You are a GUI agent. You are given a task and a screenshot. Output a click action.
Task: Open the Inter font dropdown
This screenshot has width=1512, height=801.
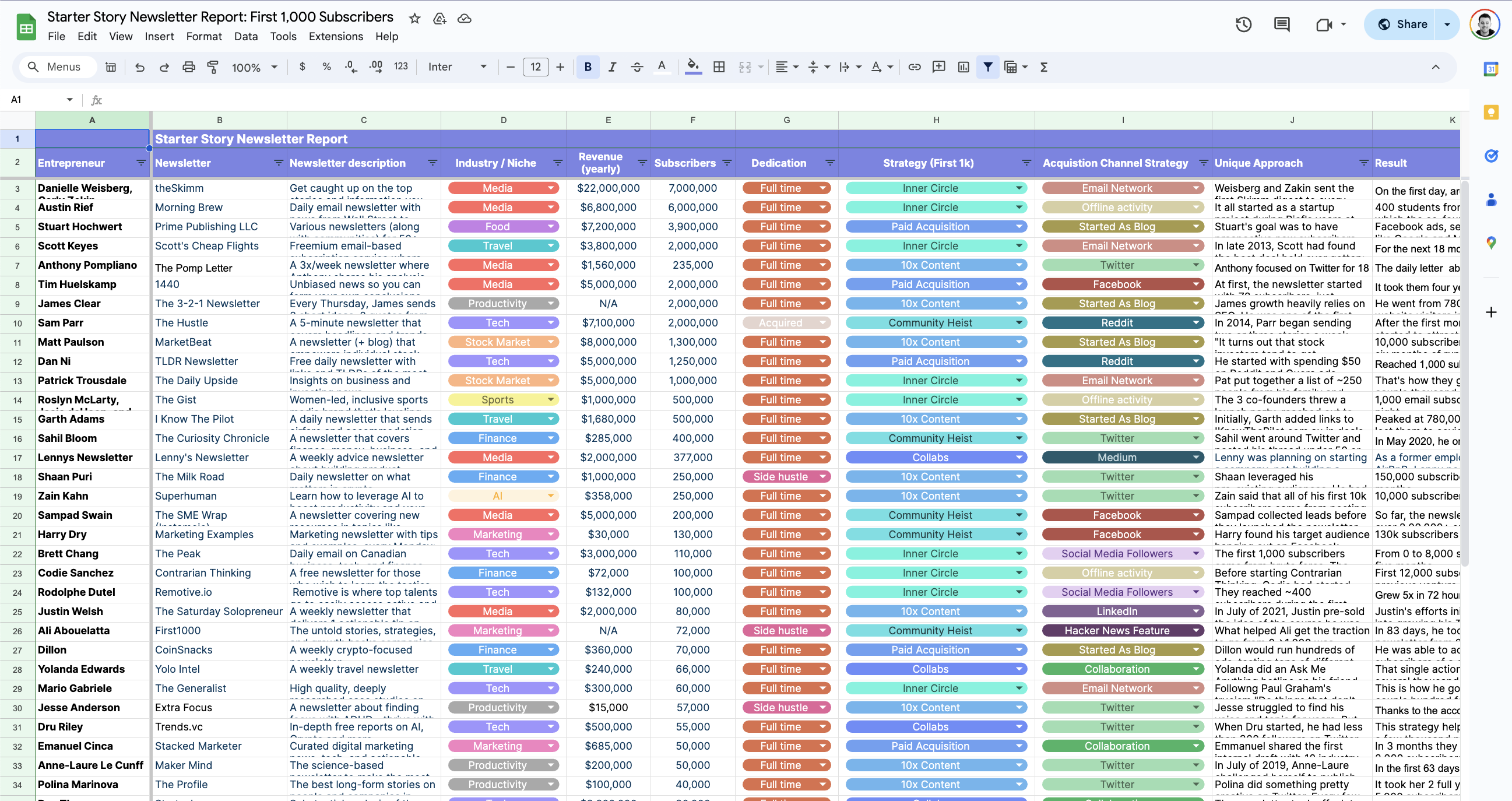point(457,67)
